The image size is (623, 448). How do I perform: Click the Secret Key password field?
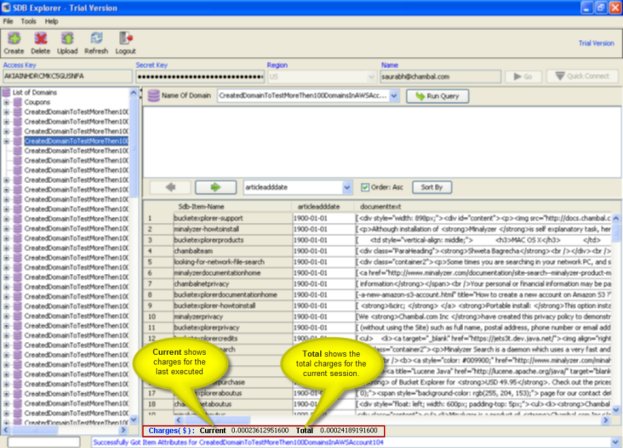click(x=200, y=76)
